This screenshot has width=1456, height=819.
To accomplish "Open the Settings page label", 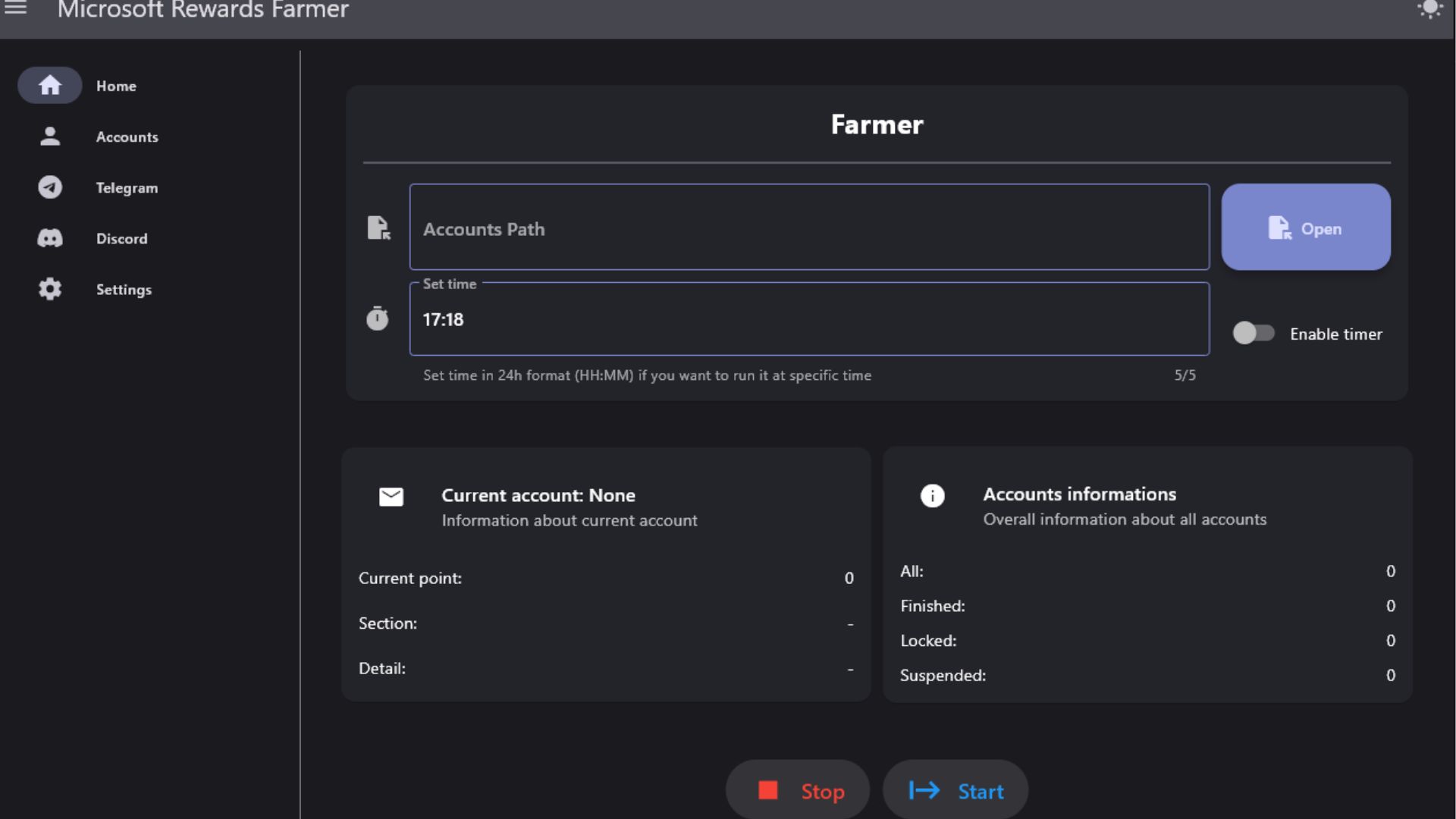I will (x=124, y=290).
